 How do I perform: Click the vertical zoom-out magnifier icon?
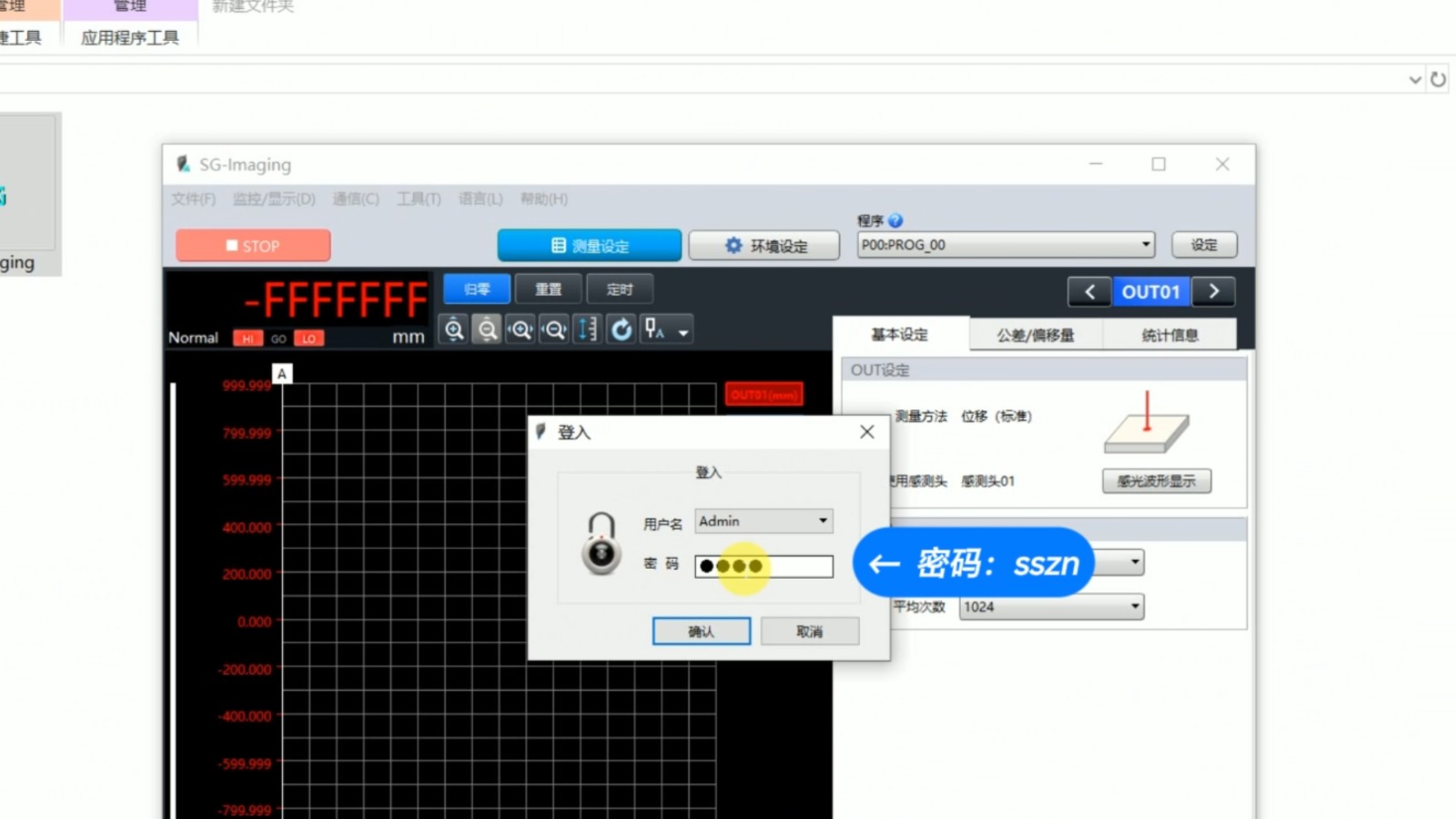488,329
